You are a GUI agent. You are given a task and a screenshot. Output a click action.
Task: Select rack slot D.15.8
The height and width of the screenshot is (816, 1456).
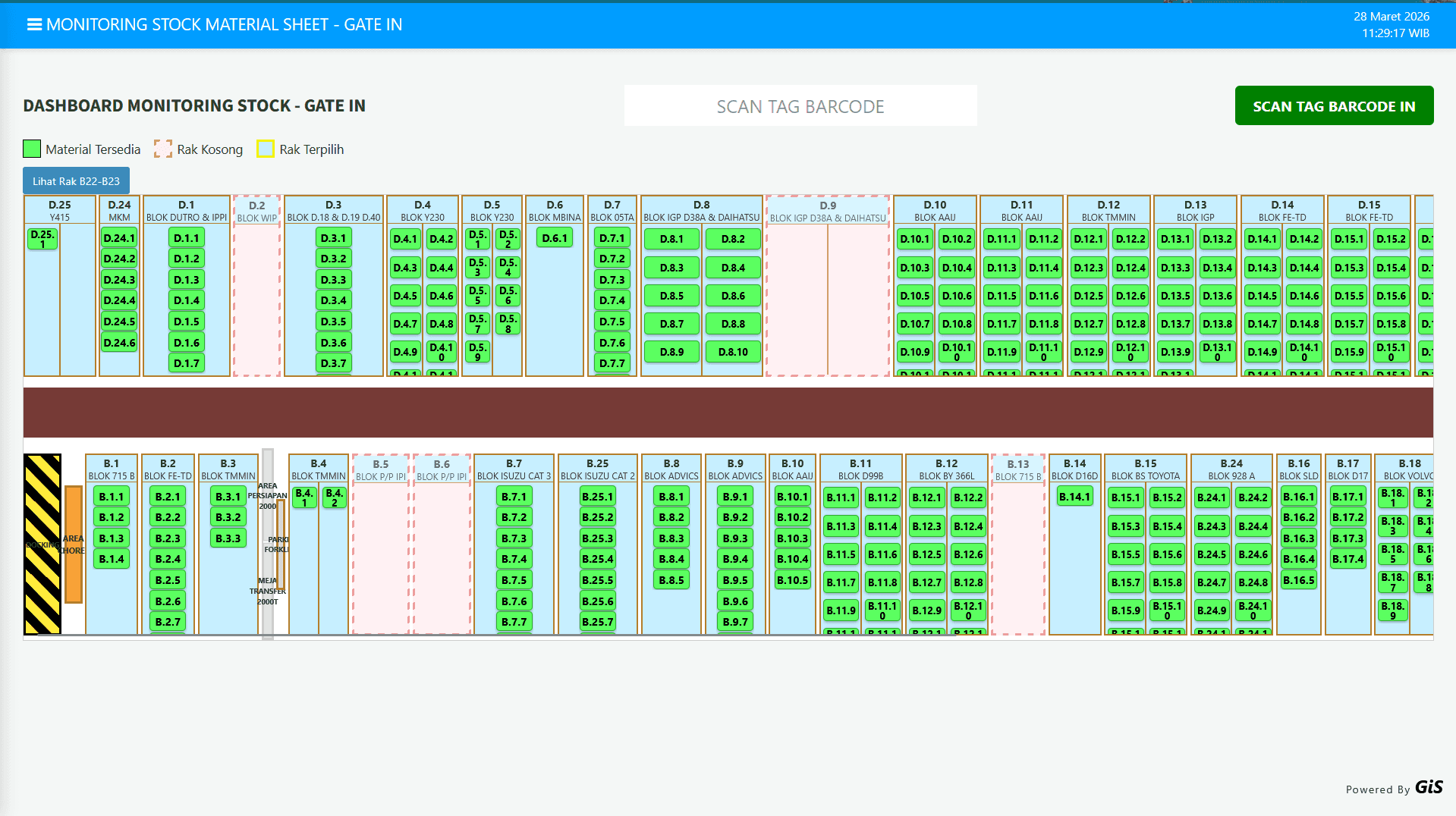coord(1392,324)
